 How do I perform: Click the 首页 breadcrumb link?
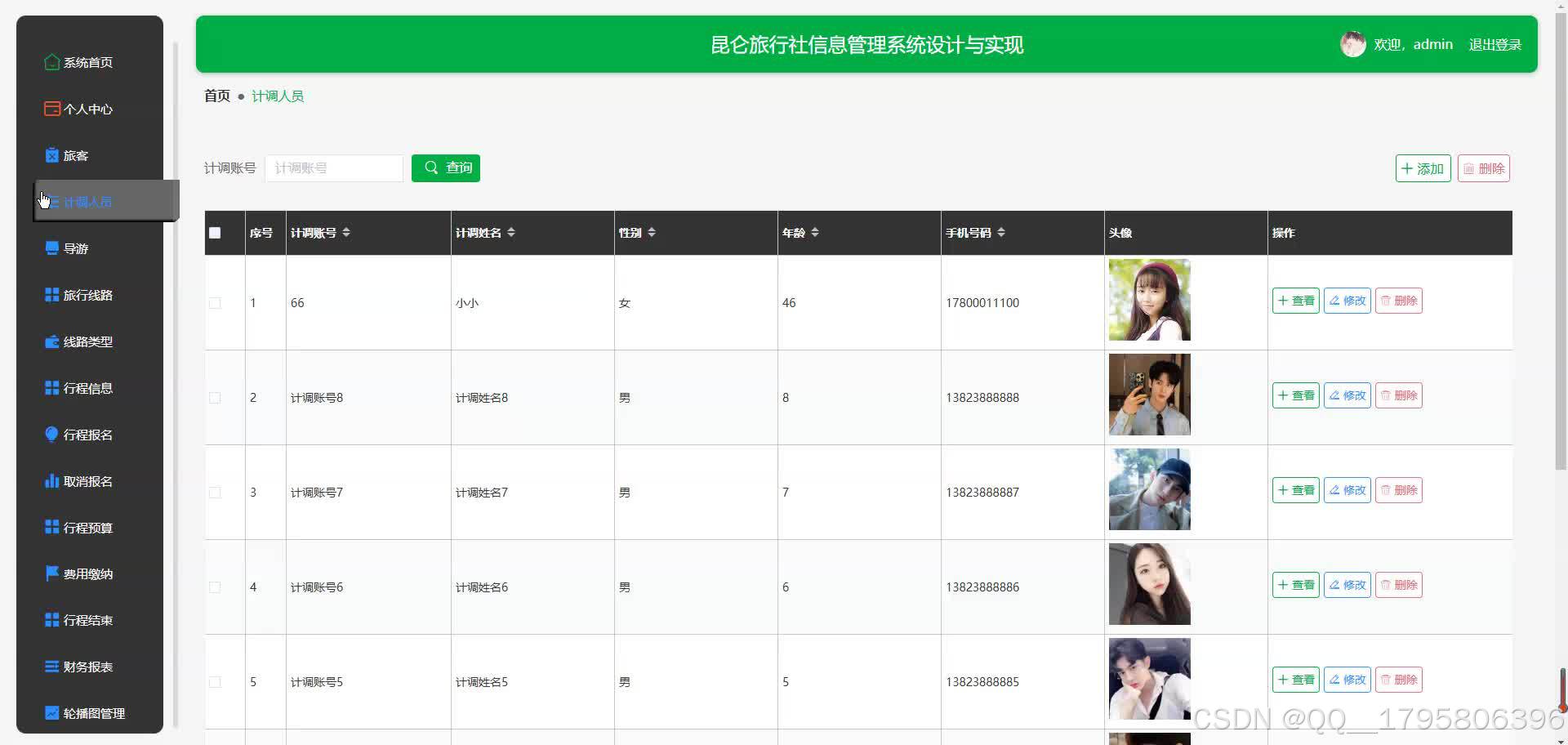click(x=217, y=96)
